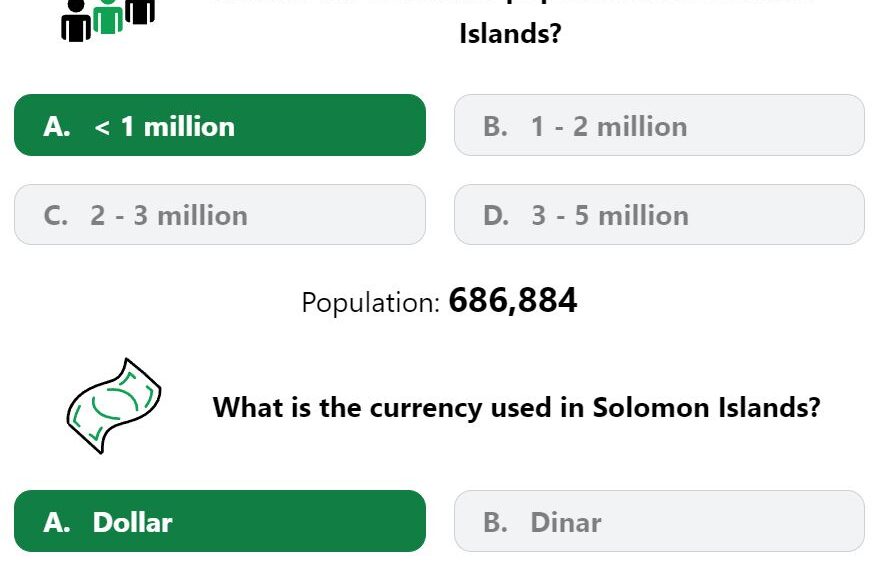Image resolution: width=874 pixels, height=570 pixels.
Task: Click the letter "B." beside Dinar
Action: [496, 523]
